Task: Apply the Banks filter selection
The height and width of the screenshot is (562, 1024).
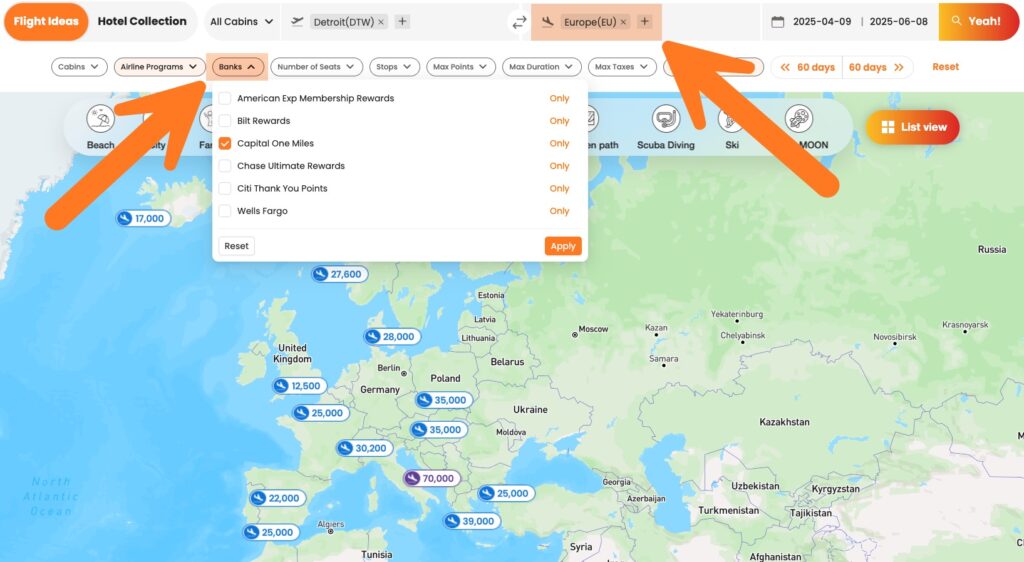Action: tap(563, 246)
